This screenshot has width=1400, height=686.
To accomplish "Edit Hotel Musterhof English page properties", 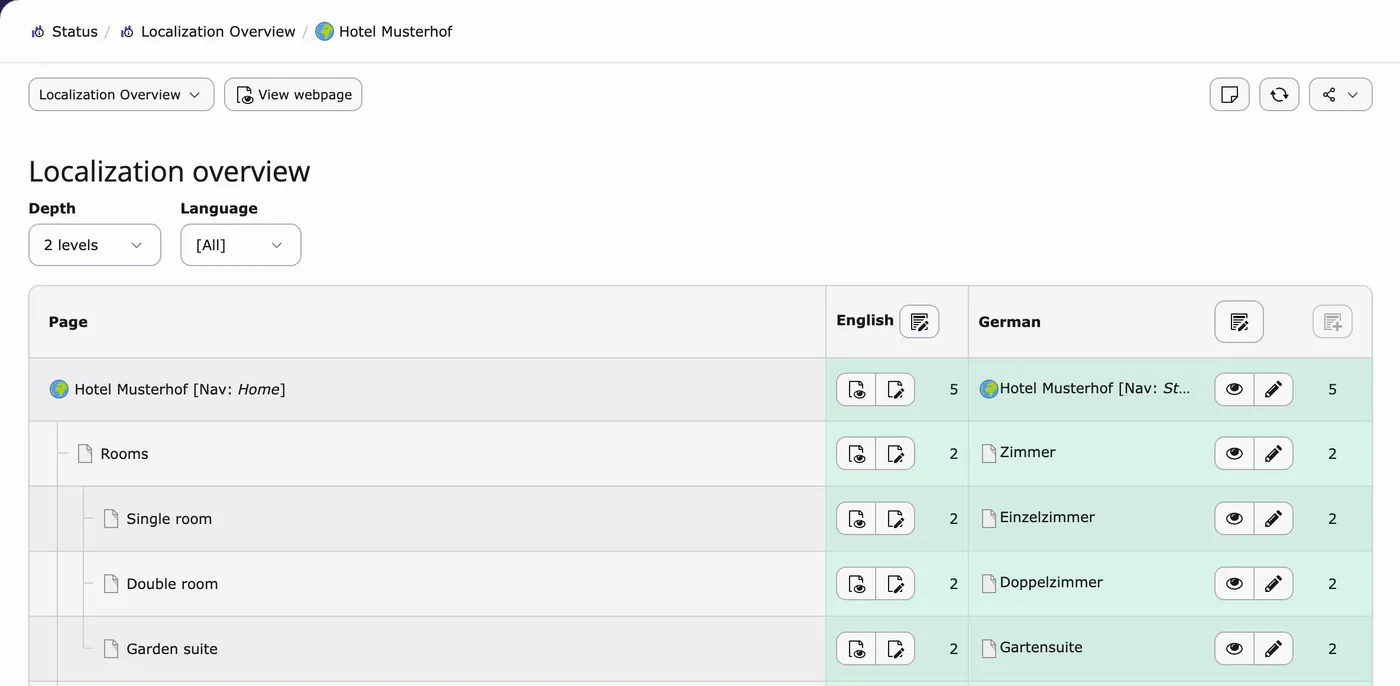I will (x=895, y=390).
